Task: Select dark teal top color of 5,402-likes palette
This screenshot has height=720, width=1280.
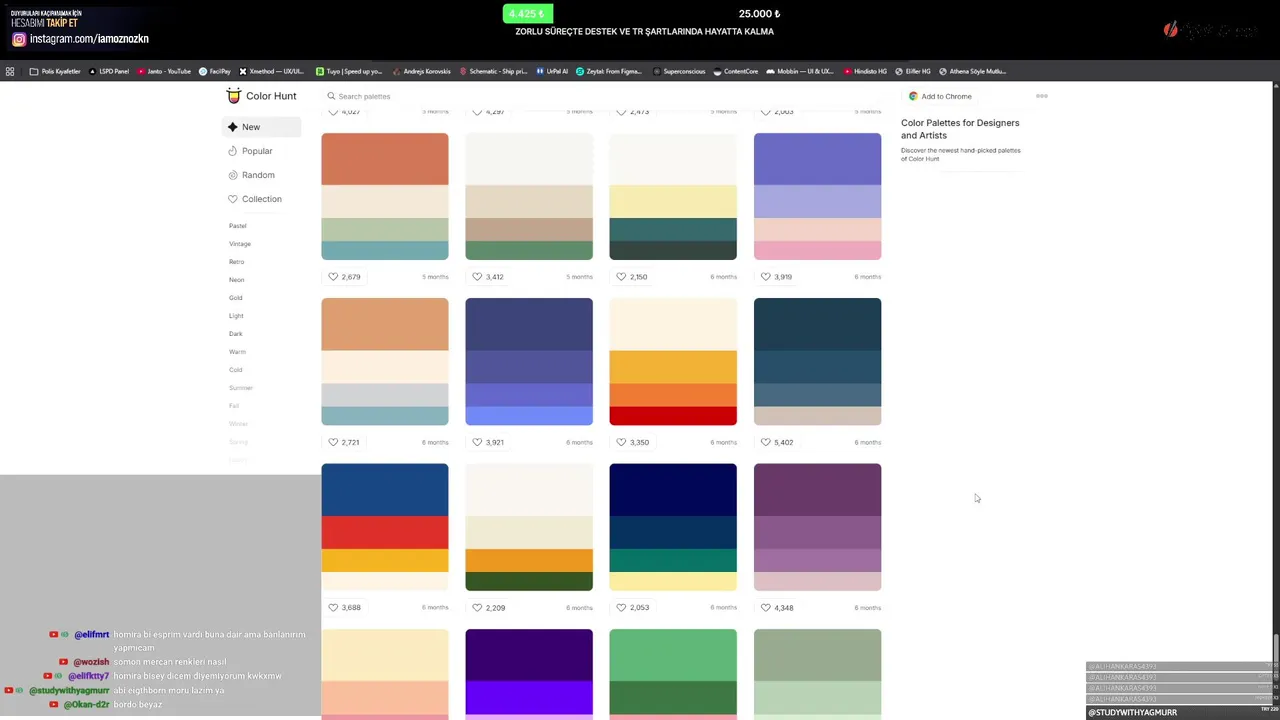Action: 817,324
